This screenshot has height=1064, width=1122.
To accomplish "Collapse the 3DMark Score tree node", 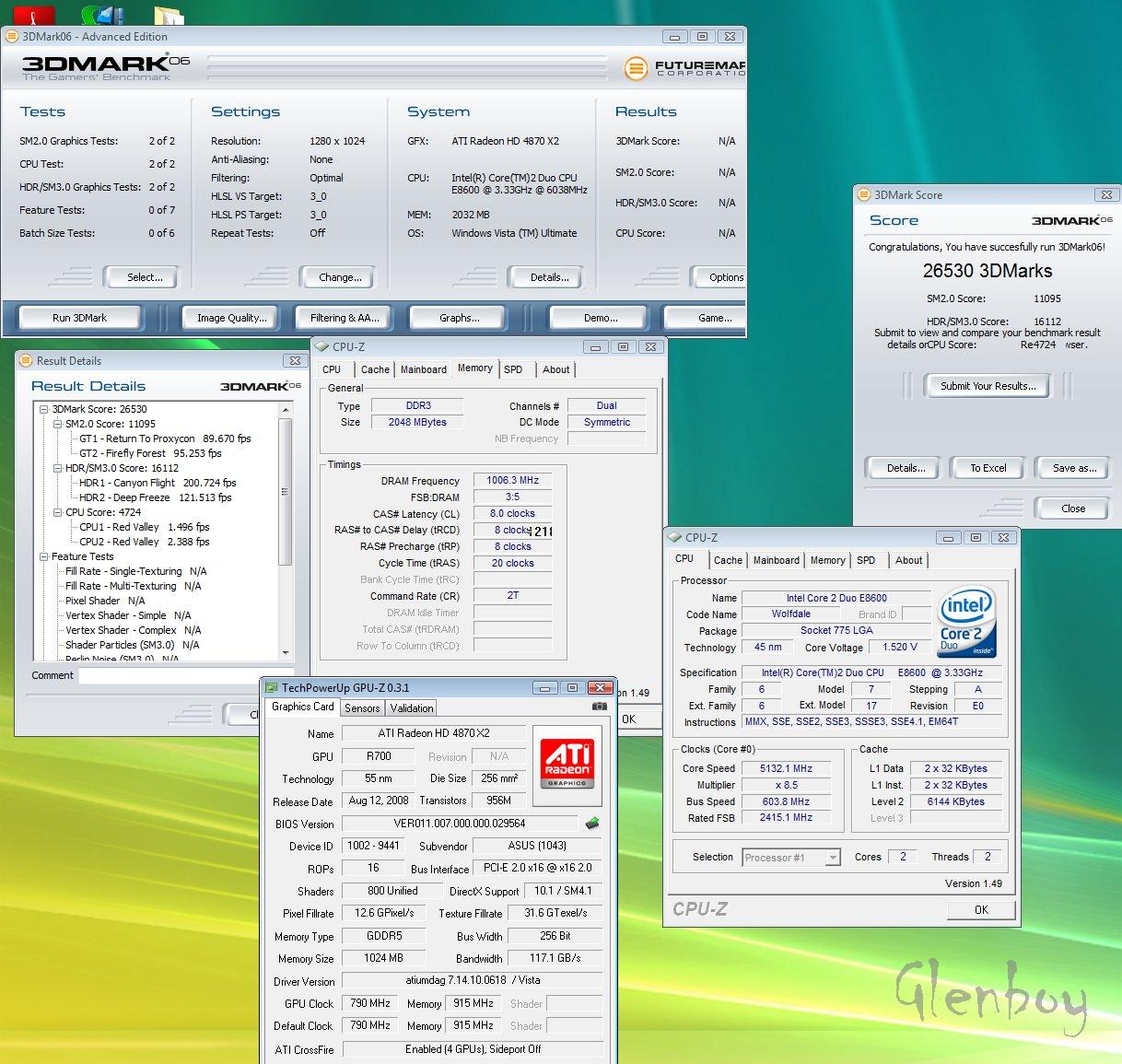I will (43, 409).
